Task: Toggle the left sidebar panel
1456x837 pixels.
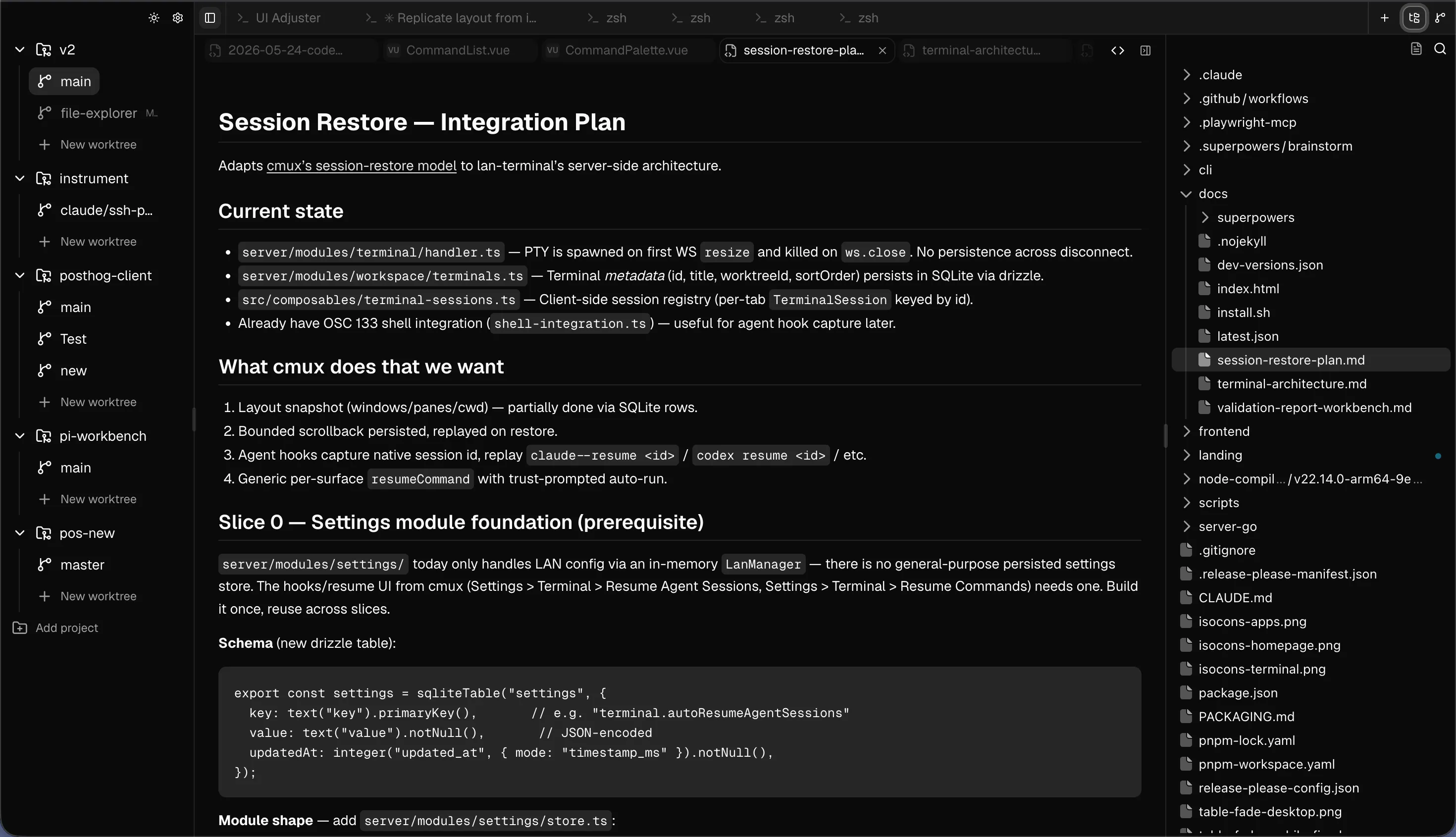Action: point(210,18)
